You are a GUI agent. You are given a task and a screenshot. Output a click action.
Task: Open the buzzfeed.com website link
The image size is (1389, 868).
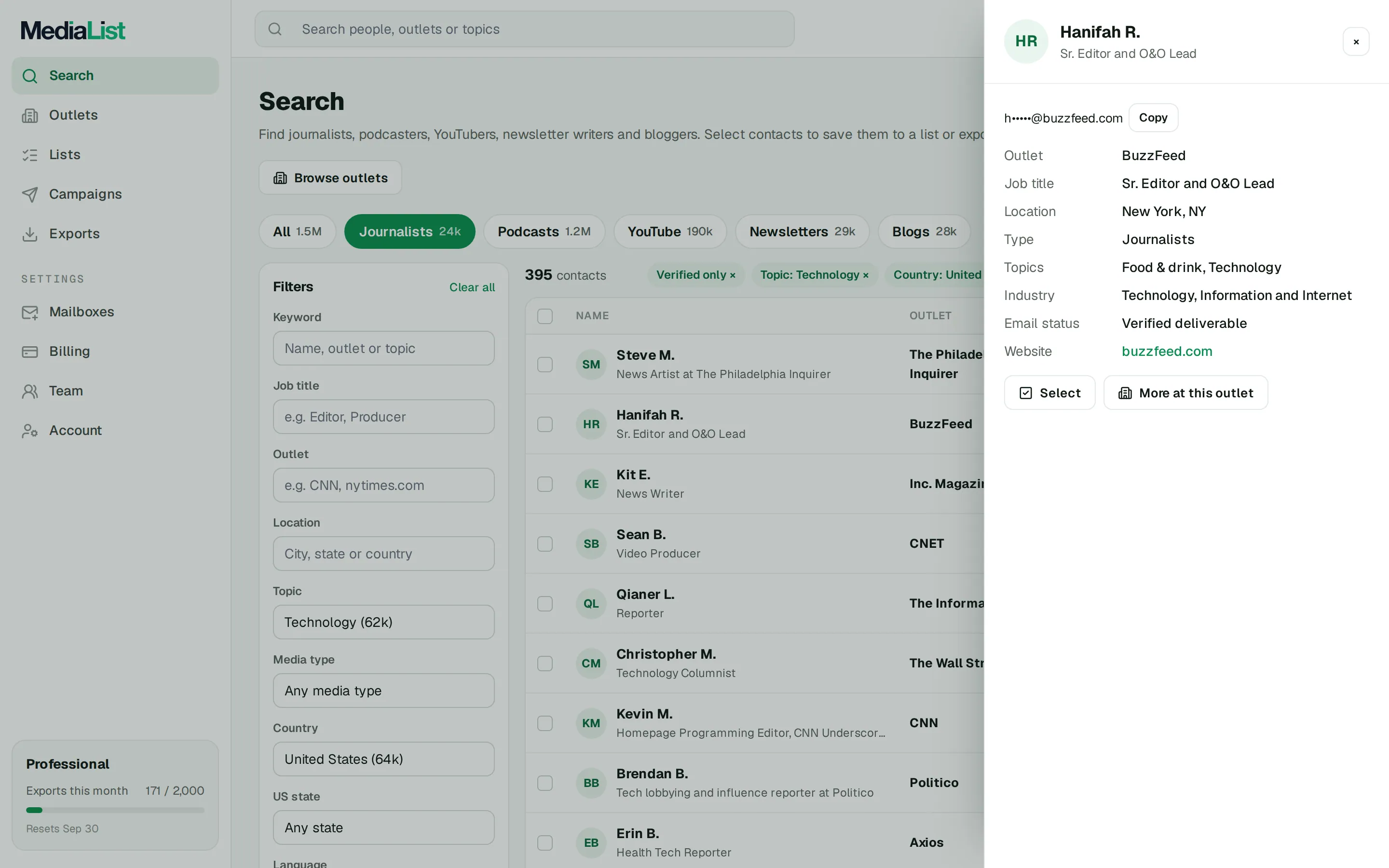(1167, 352)
